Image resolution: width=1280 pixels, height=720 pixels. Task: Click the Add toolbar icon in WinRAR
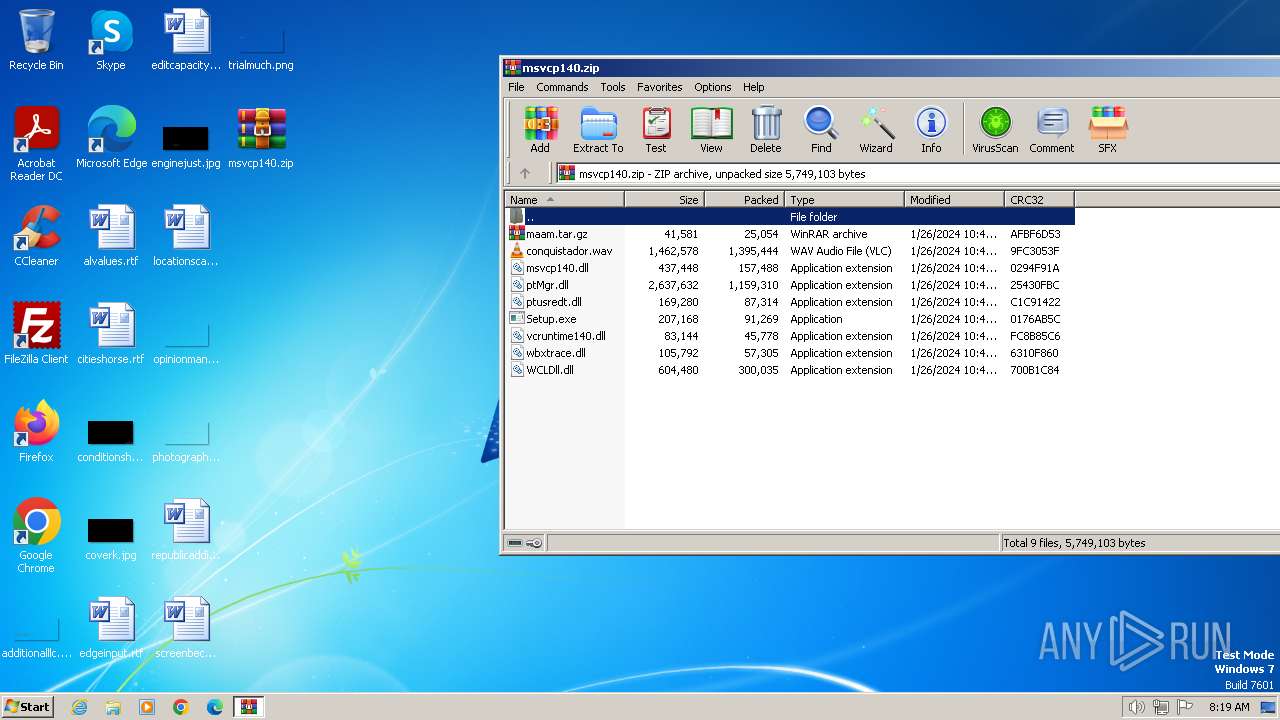540,130
